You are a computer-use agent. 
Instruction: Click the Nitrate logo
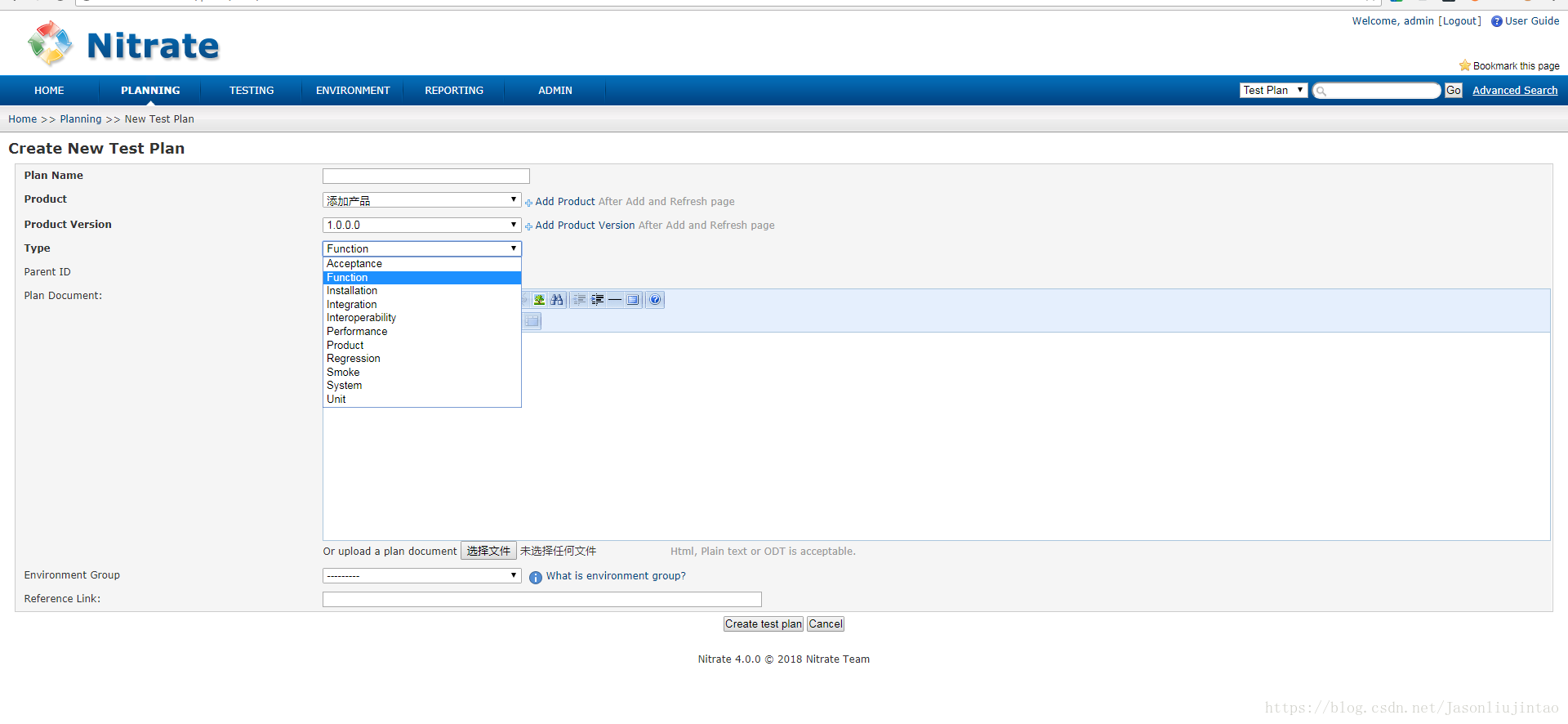click(122, 44)
